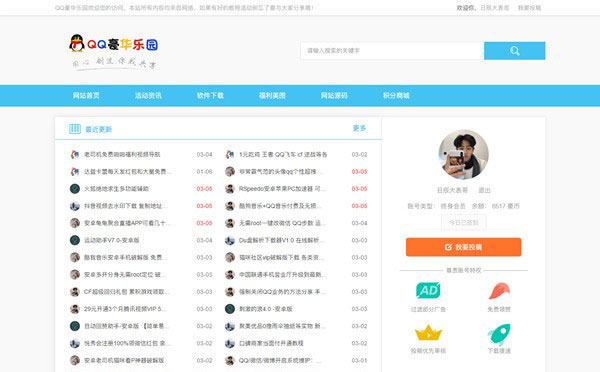The width and height of the screenshot is (600, 372).
Task: Click the green rocket download speed-up icon
Action: [499, 334]
